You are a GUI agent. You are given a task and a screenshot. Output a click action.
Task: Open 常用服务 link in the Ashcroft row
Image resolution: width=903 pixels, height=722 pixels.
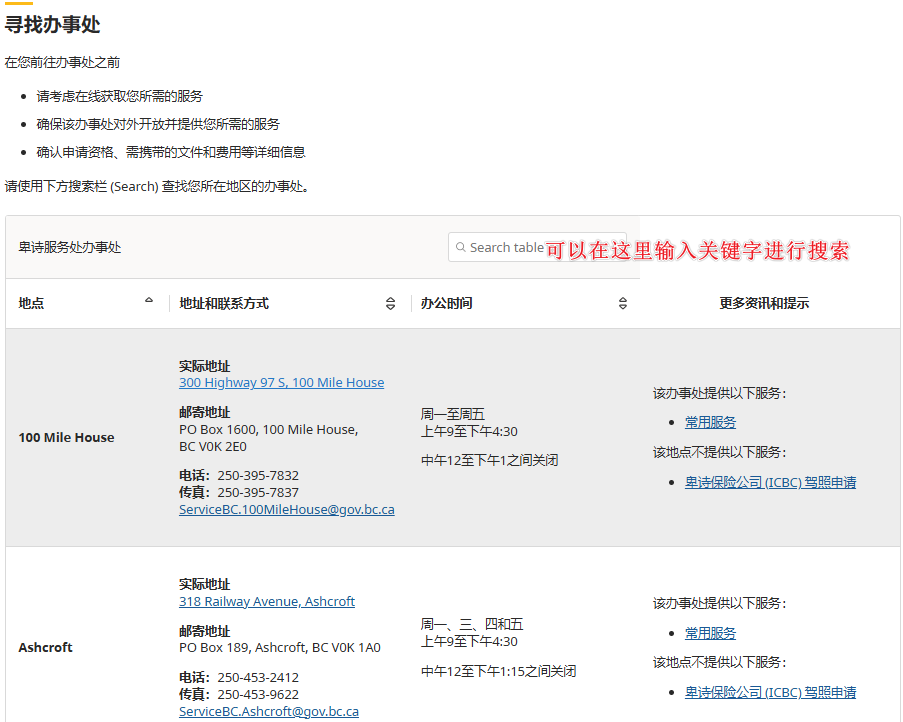[710, 633]
